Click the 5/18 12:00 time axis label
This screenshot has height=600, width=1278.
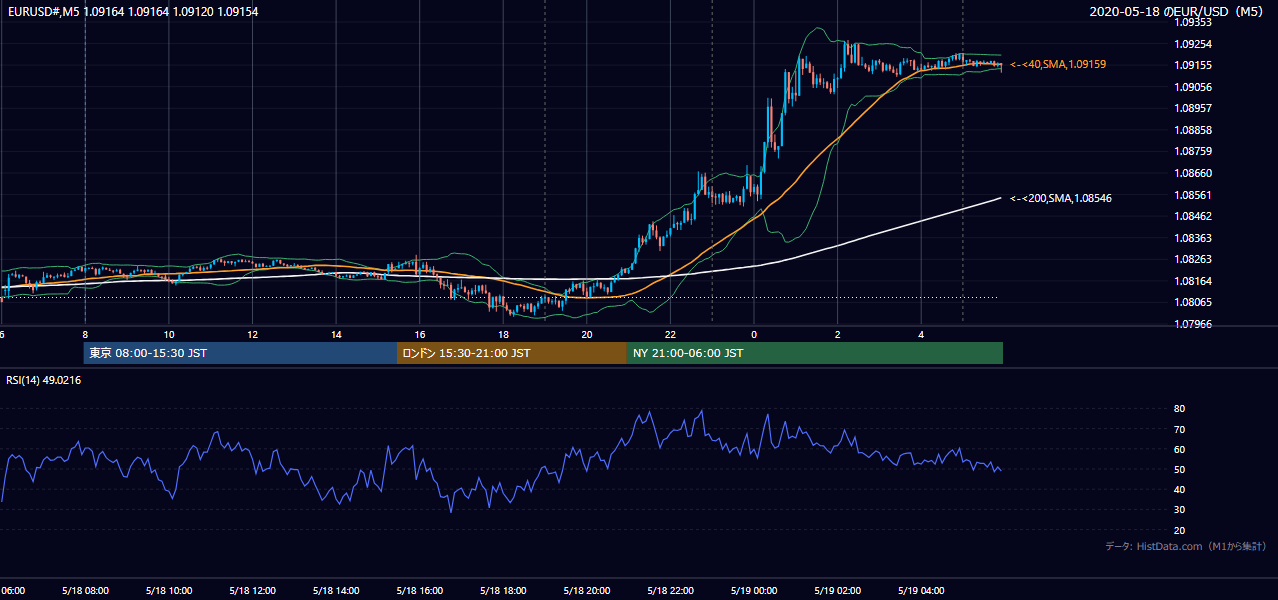pos(252,591)
